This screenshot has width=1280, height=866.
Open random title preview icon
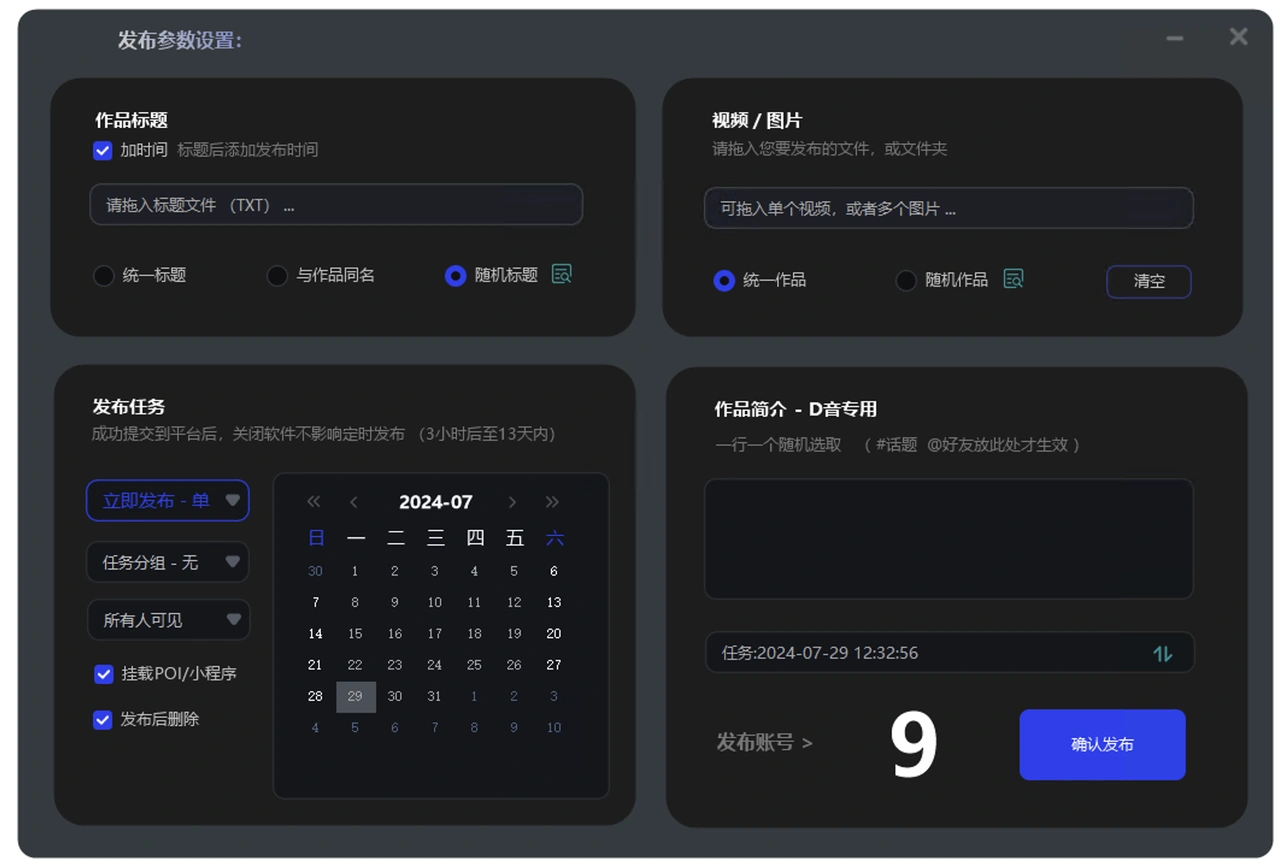click(x=561, y=274)
